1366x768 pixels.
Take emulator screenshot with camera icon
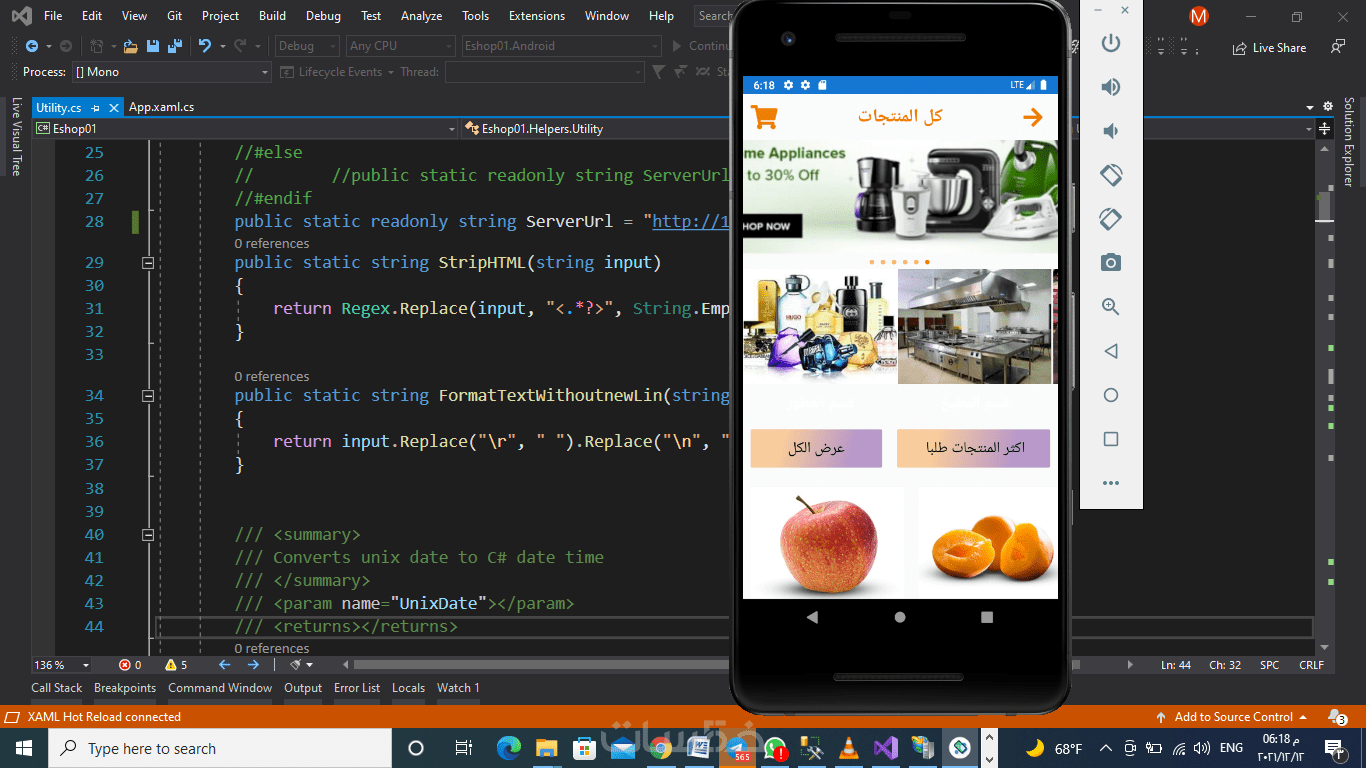[x=1110, y=263]
